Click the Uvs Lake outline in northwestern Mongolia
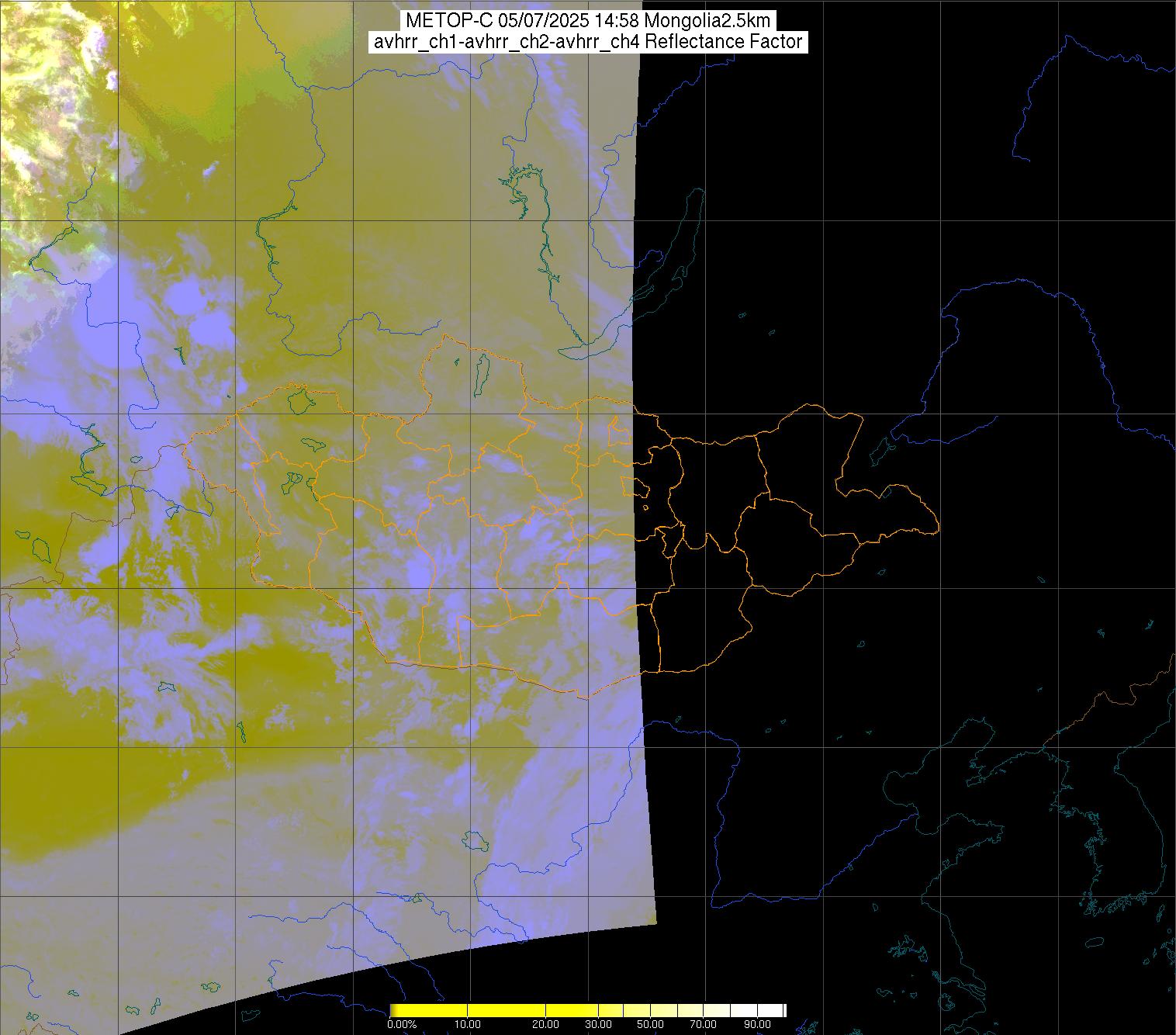This screenshot has width=1176, height=1035. tap(299, 401)
